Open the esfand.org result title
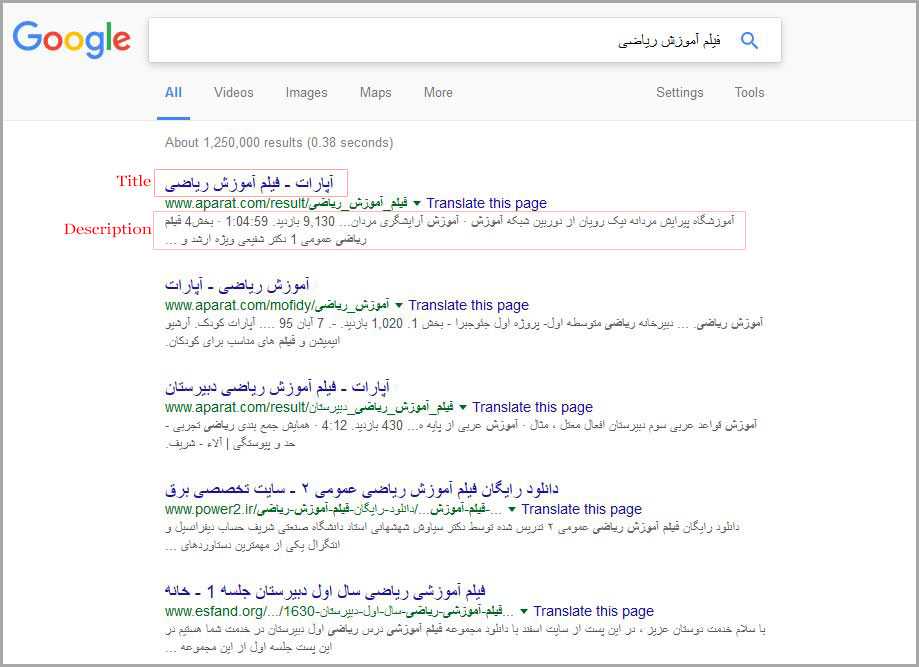Image resolution: width=919 pixels, height=667 pixels. tap(325, 591)
